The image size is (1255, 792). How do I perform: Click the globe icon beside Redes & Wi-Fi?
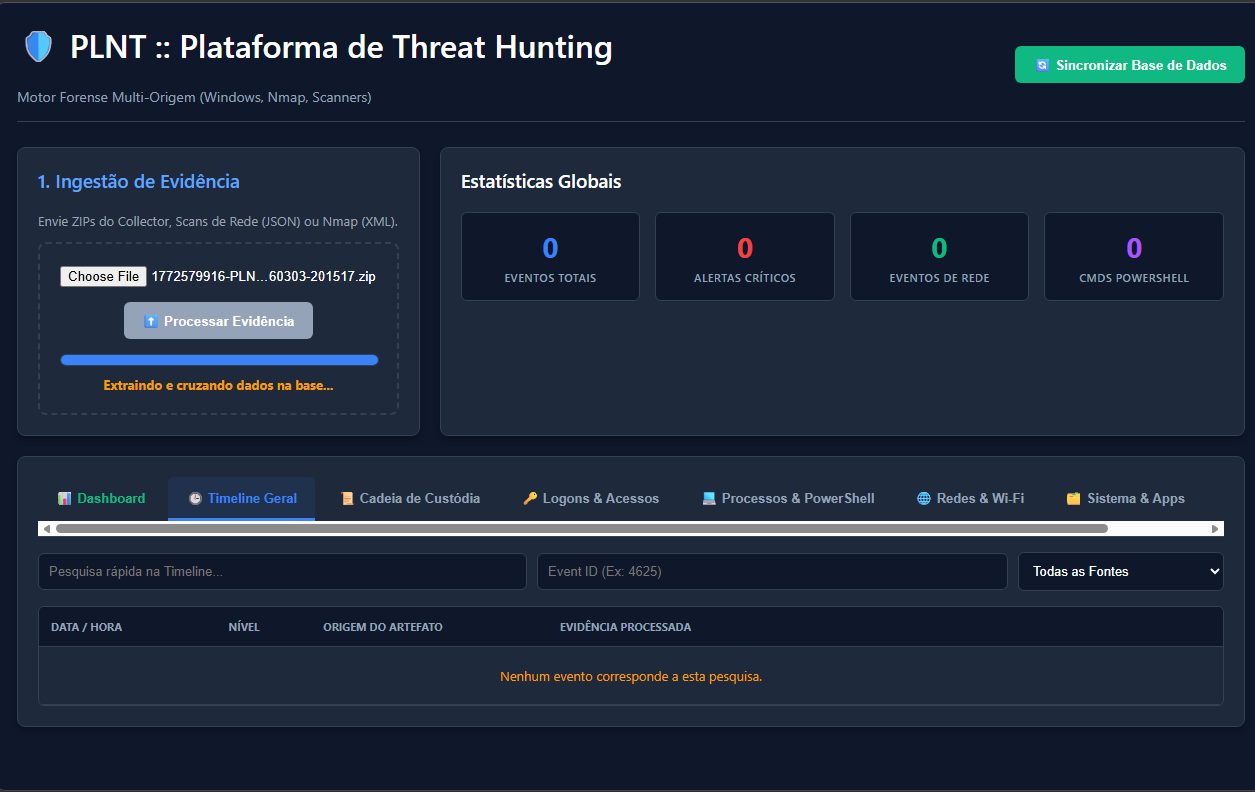point(924,498)
